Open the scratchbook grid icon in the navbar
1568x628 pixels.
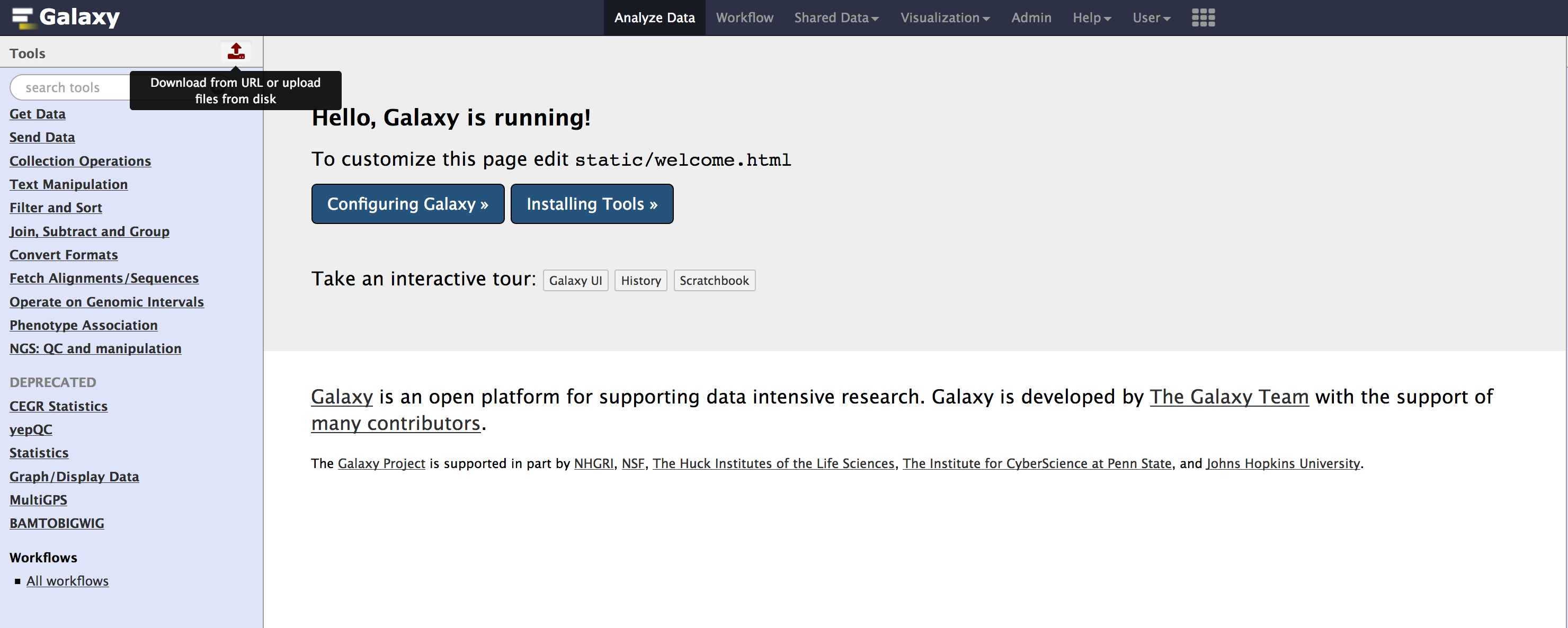click(x=1203, y=17)
